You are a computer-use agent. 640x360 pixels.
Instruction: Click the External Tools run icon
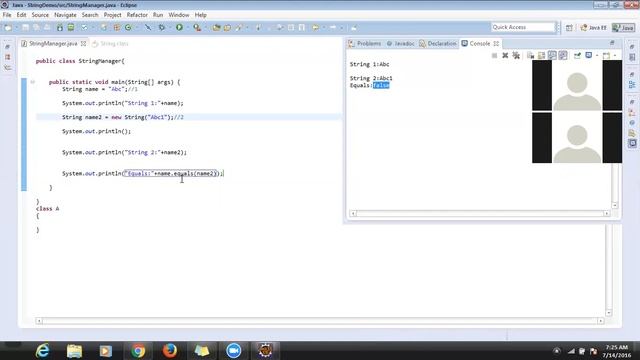(x=197, y=27)
